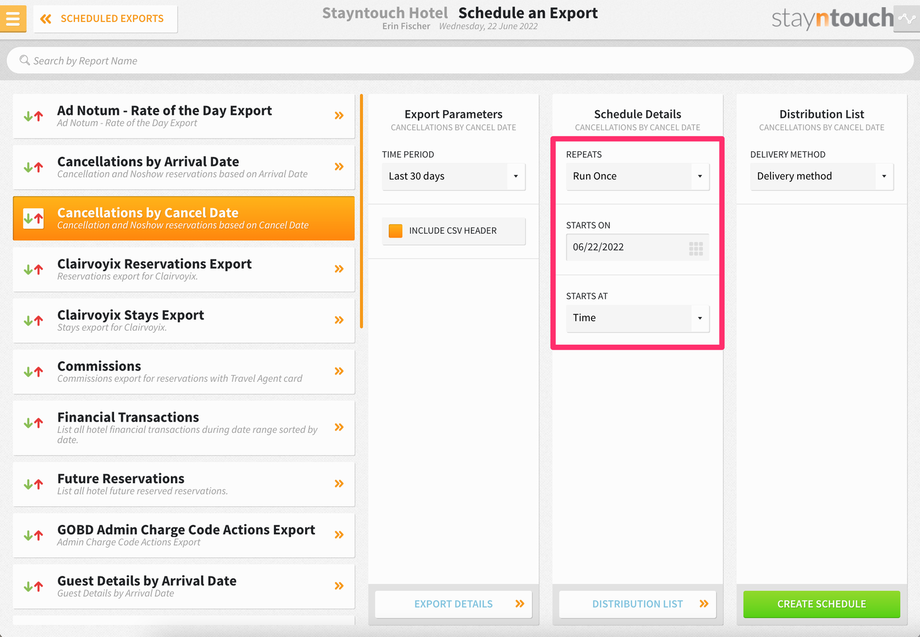Open chevron for GOBD Admin Charge Code Actions
Screen dimensions: 920x637
pos(339,534)
